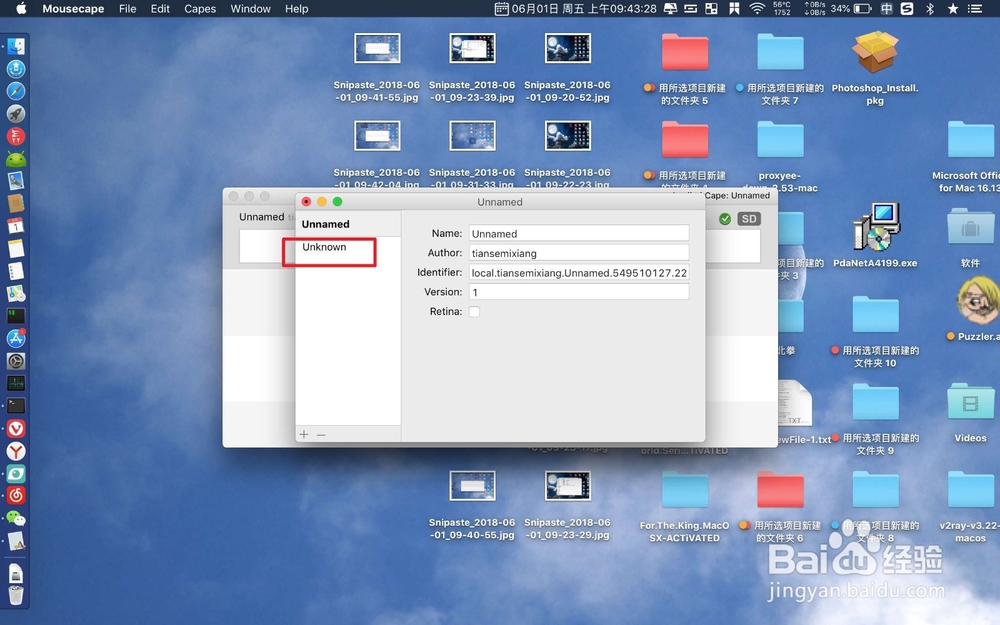Click the star icon in menu bar

click(953, 8)
